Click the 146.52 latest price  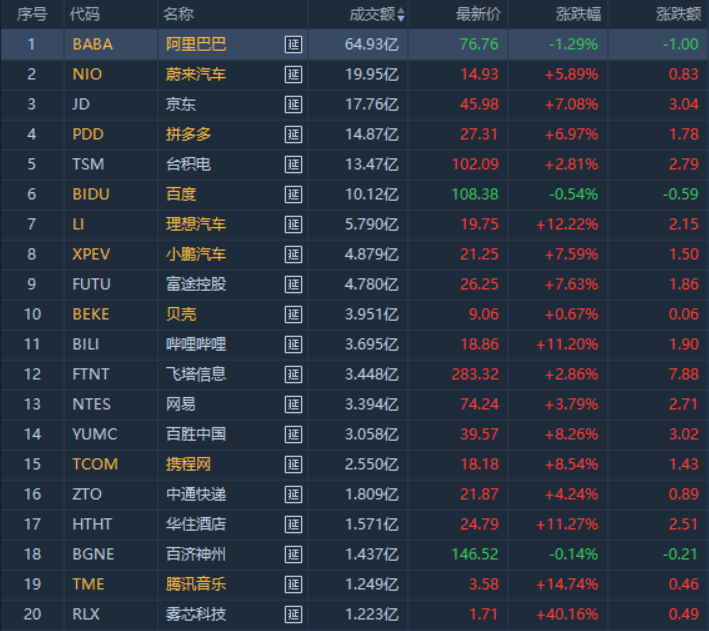475,555
